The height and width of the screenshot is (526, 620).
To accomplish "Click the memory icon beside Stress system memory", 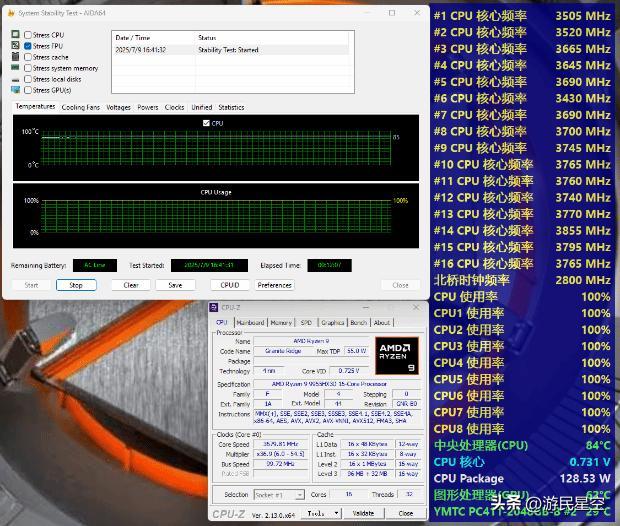I will (x=15, y=68).
